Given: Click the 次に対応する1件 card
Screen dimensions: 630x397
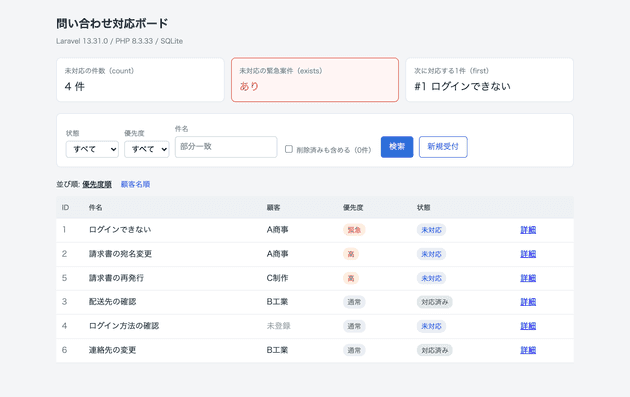Looking at the screenshot, I should coord(489,80).
